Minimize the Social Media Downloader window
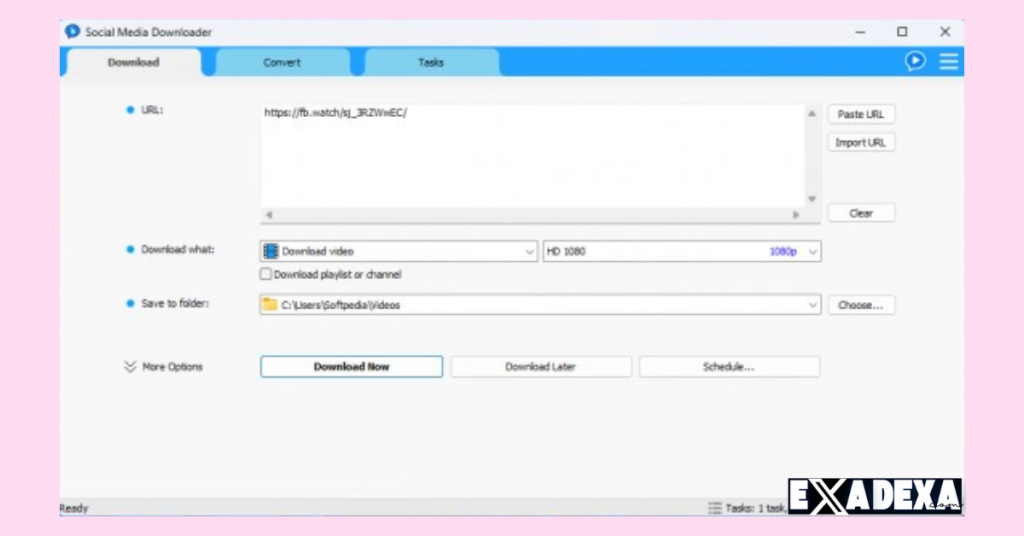Image resolution: width=1024 pixels, height=536 pixels. 860,32
